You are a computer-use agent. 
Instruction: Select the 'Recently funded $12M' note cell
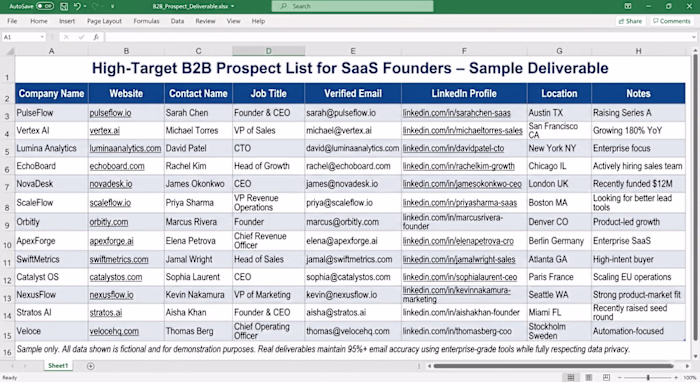pos(638,184)
